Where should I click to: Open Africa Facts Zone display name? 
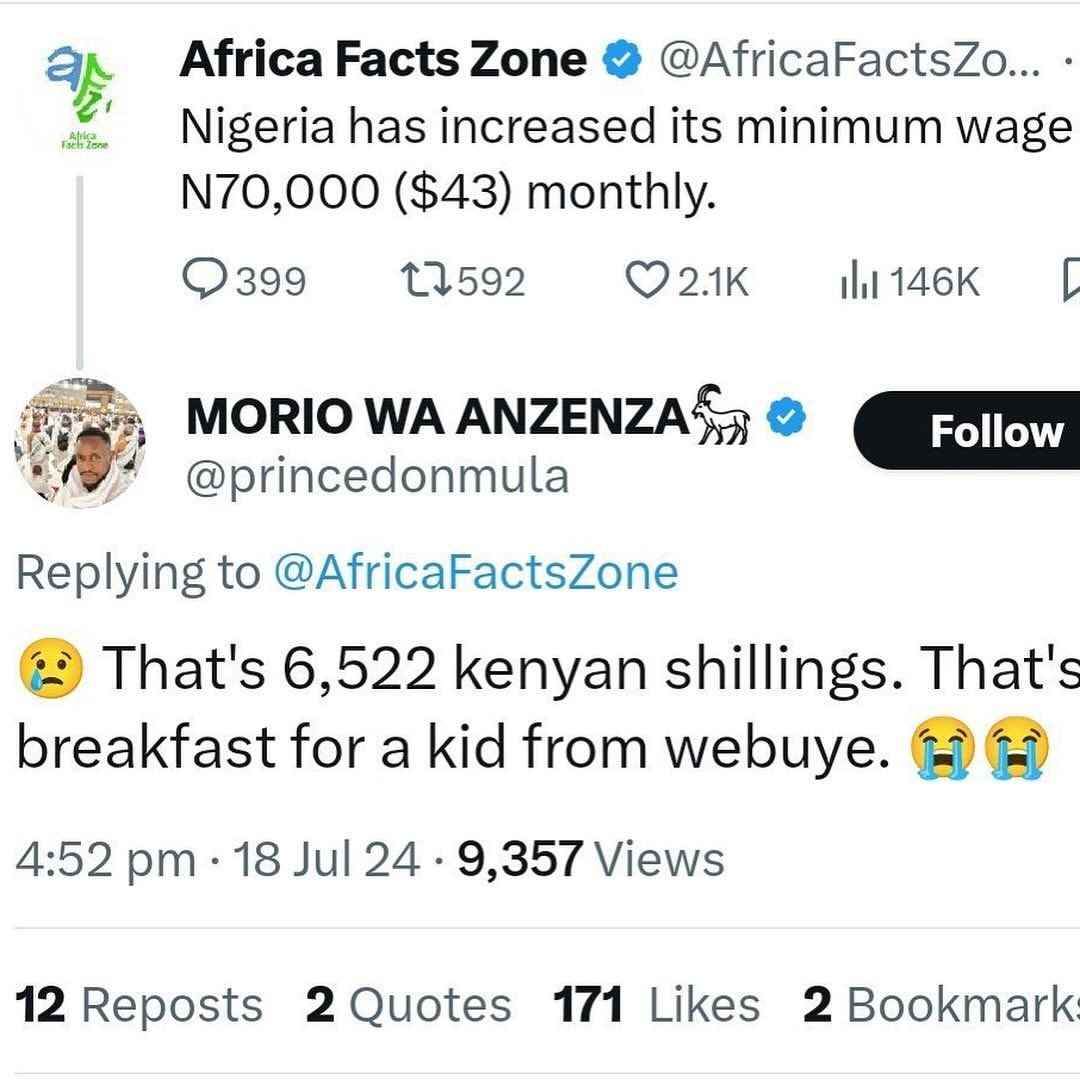click(x=383, y=59)
